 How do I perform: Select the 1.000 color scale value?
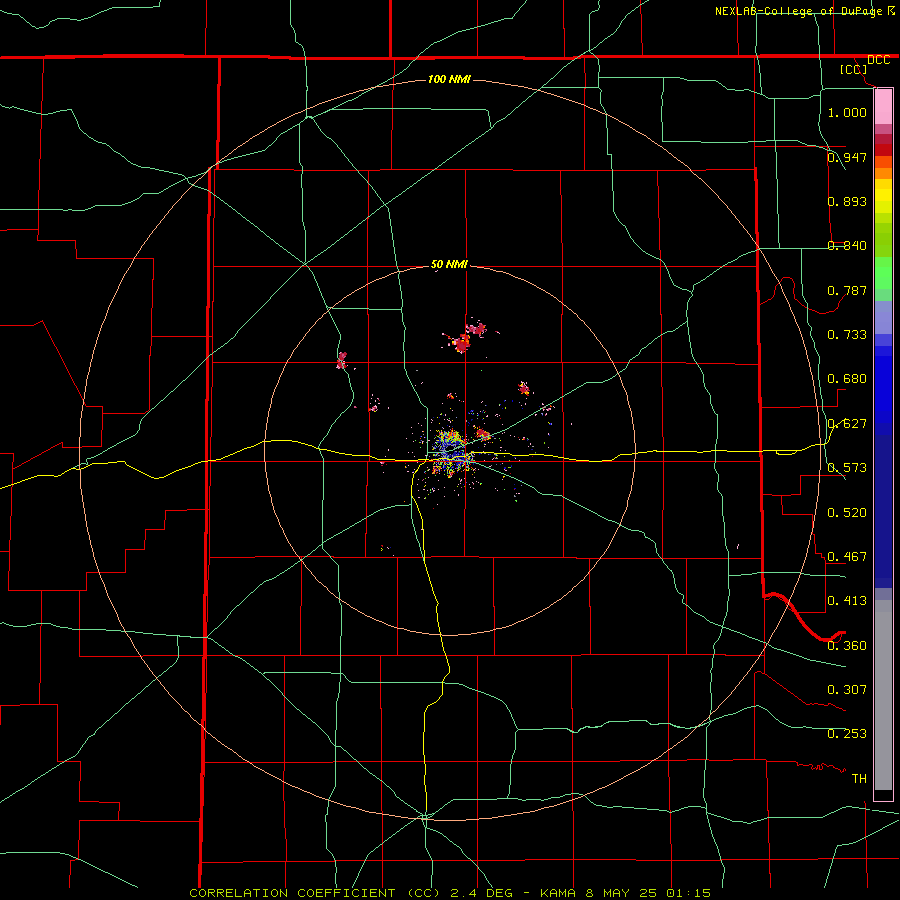[847, 112]
